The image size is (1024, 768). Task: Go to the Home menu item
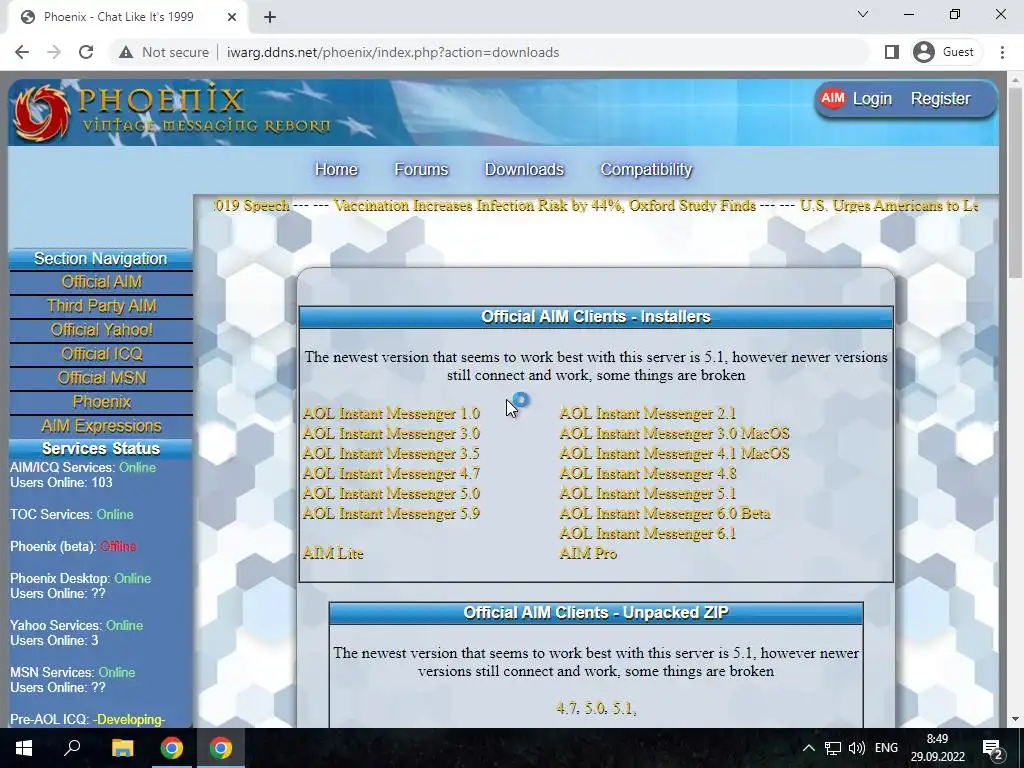[336, 170]
